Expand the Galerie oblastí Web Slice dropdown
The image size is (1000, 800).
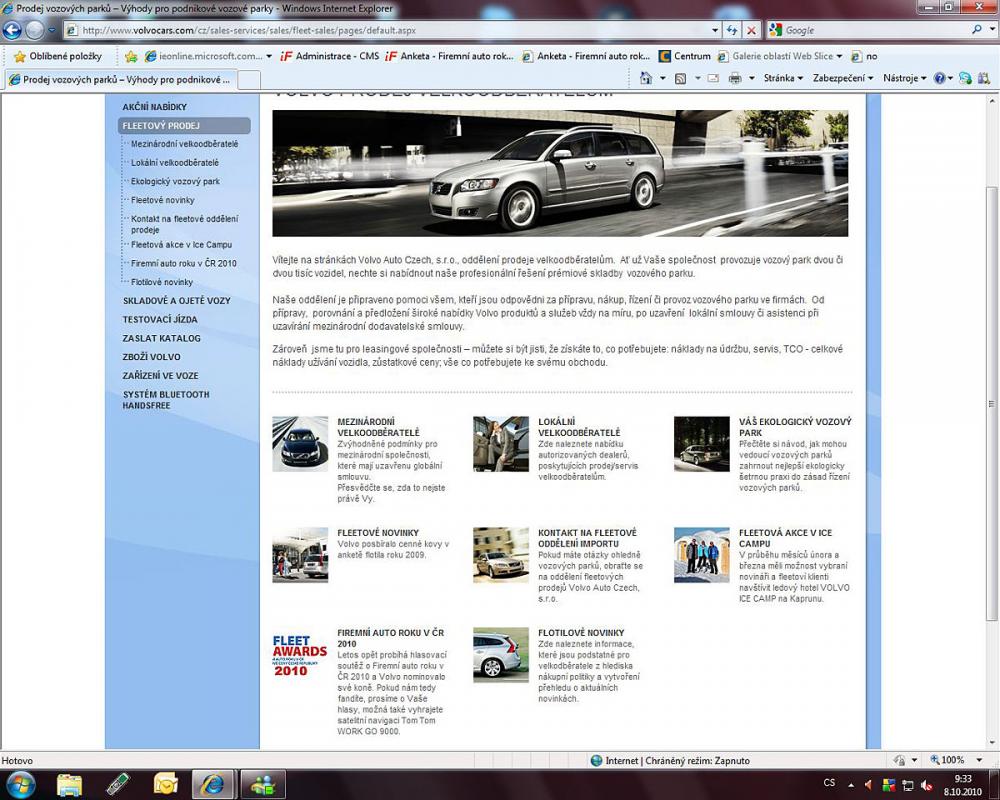tap(839, 56)
